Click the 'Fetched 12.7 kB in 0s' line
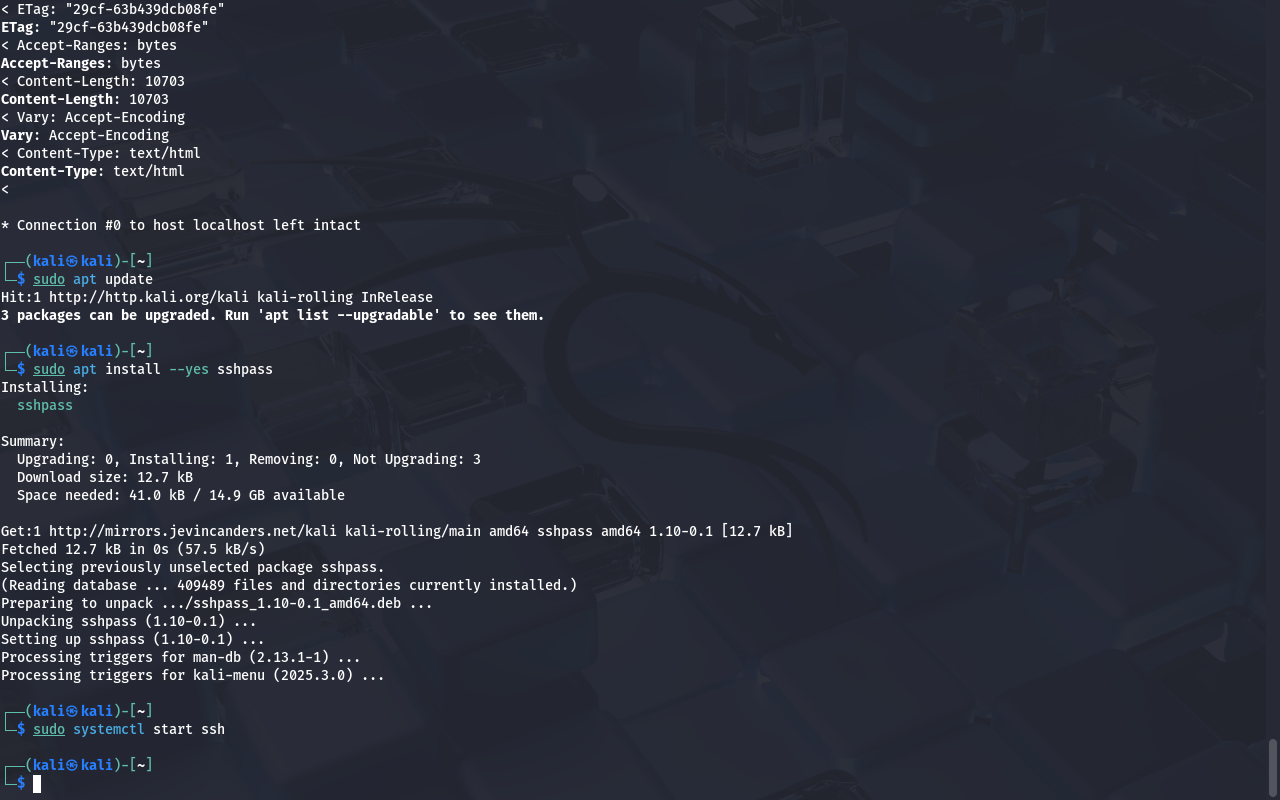Image resolution: width=1280 pixels, height=800 pixels. [x=133, y=549]
